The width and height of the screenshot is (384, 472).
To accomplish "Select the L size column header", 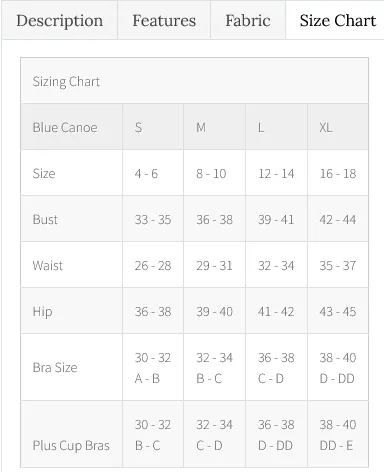I will tap(276, 127).
